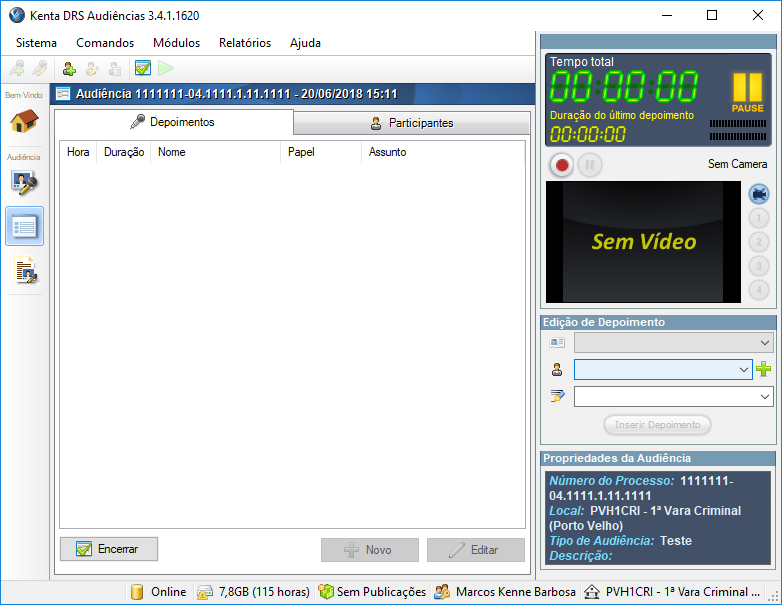The image size is (782, 605).
Task: Click 'Marcos Kenne Barbosa' in status bar
Action: point(516,592)
